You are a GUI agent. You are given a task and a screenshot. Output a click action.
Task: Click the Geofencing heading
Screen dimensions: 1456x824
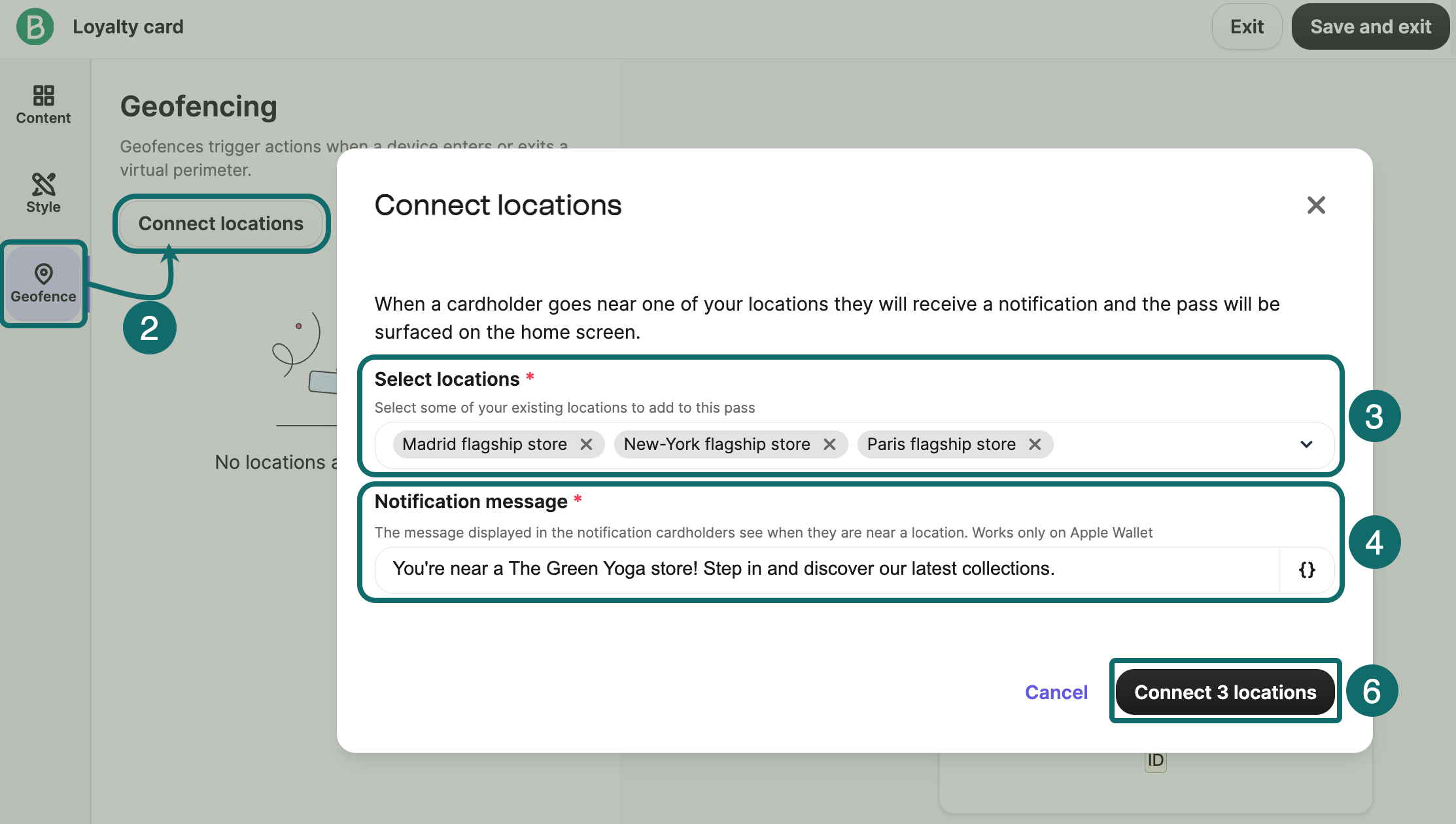(x=199, y=107)
